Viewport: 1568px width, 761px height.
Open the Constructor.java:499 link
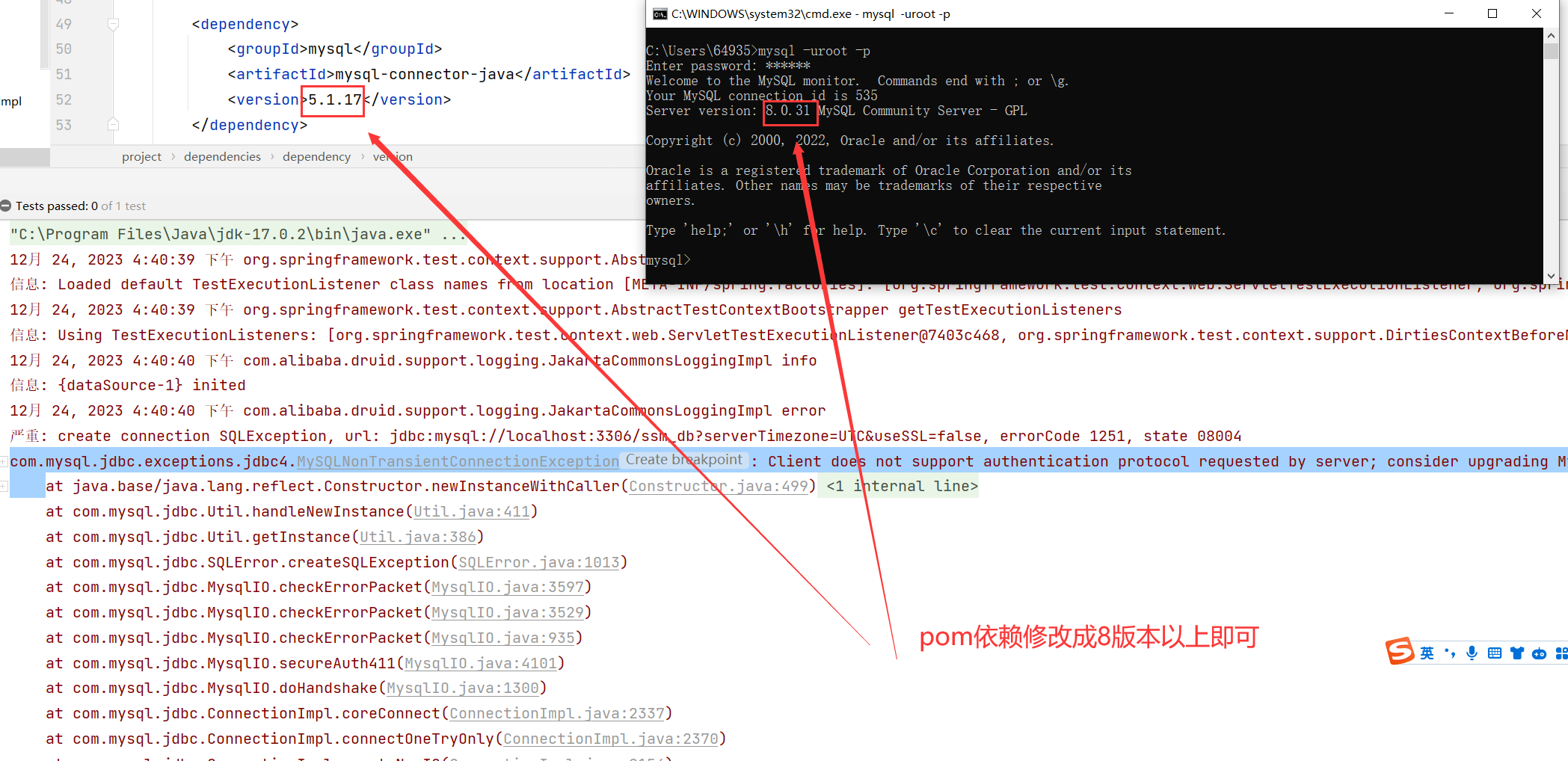(717, 486)
